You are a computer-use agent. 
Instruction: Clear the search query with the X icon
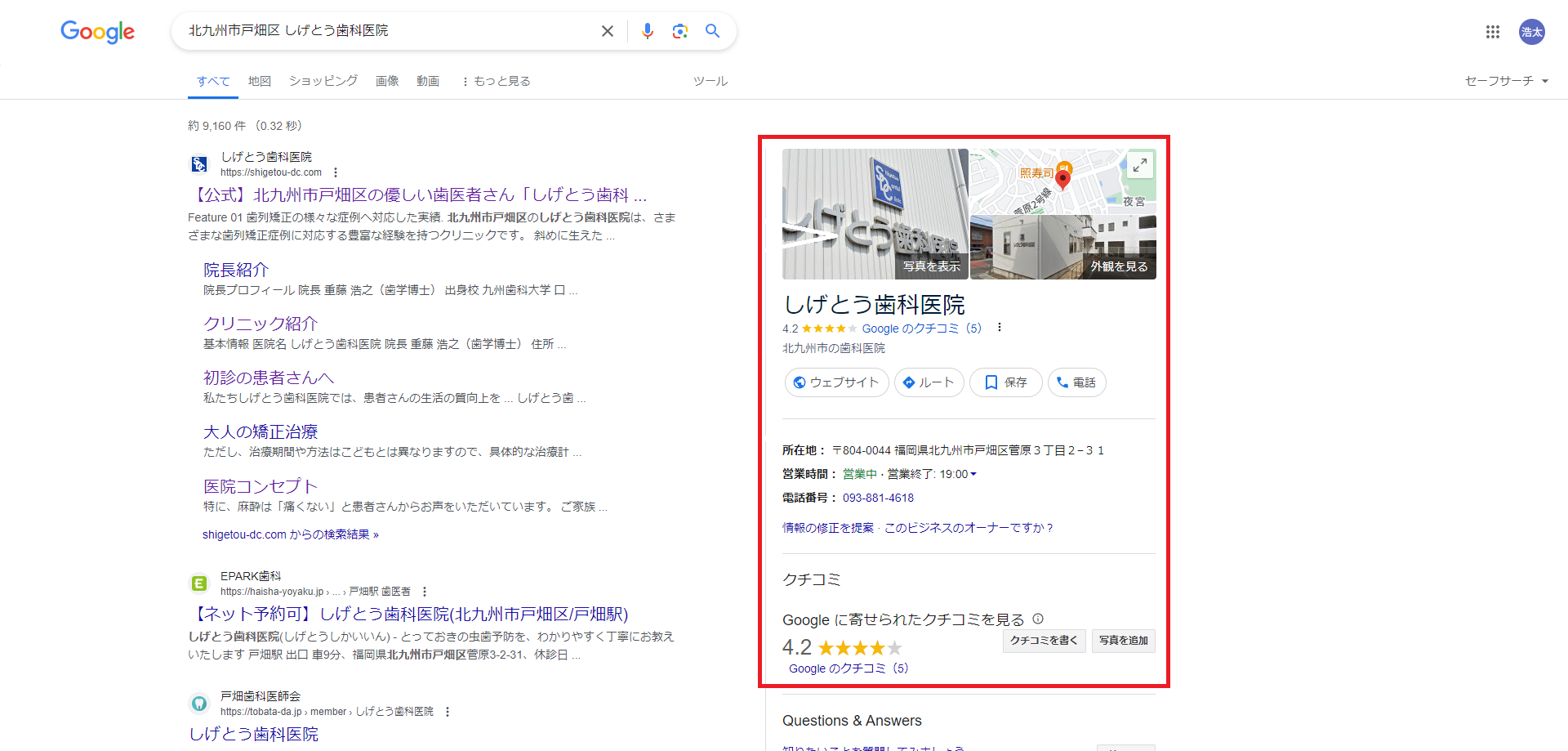607,30
